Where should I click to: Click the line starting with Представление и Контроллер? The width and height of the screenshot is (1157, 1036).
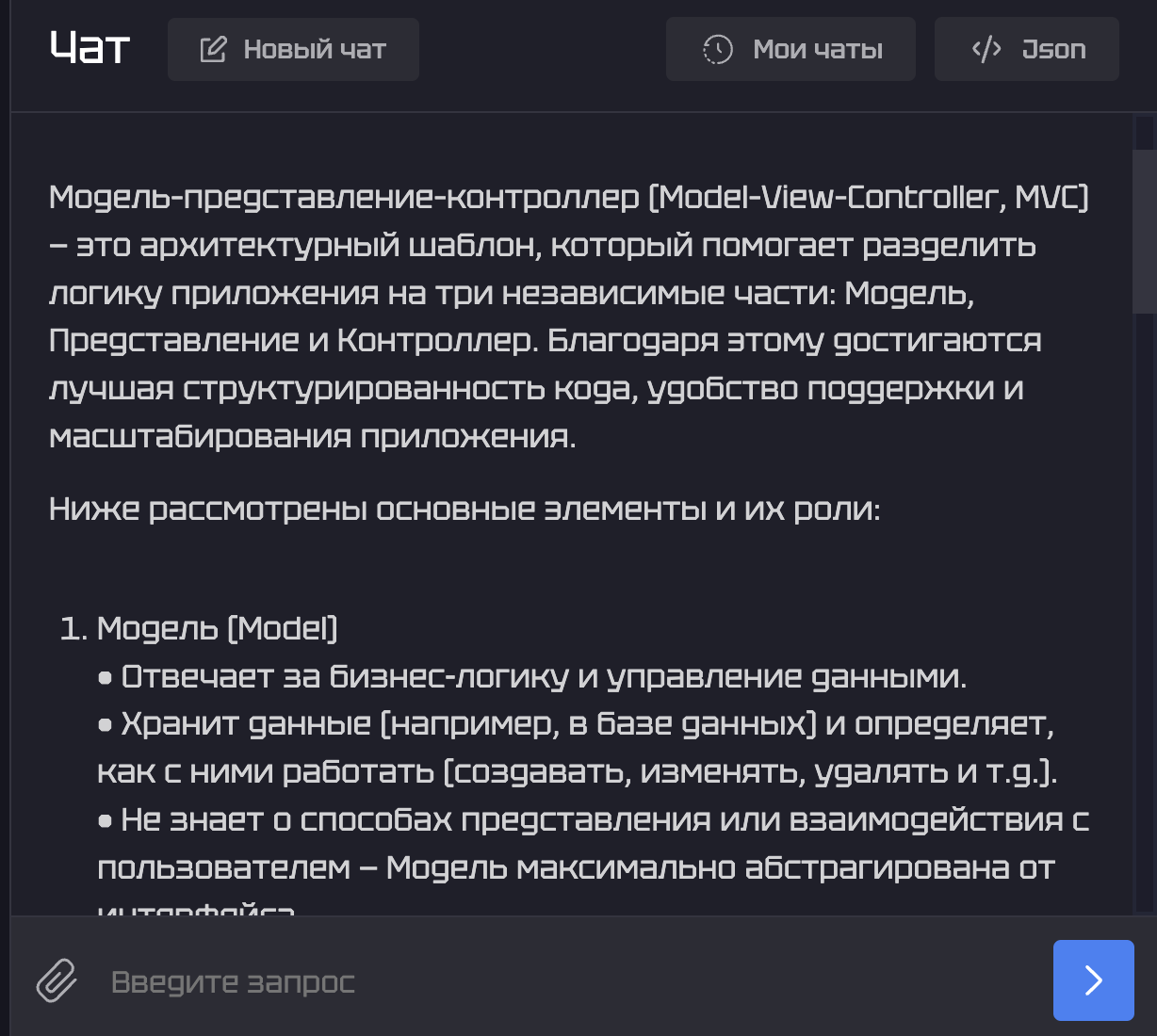pyautogui.click(x=545, y=340)
